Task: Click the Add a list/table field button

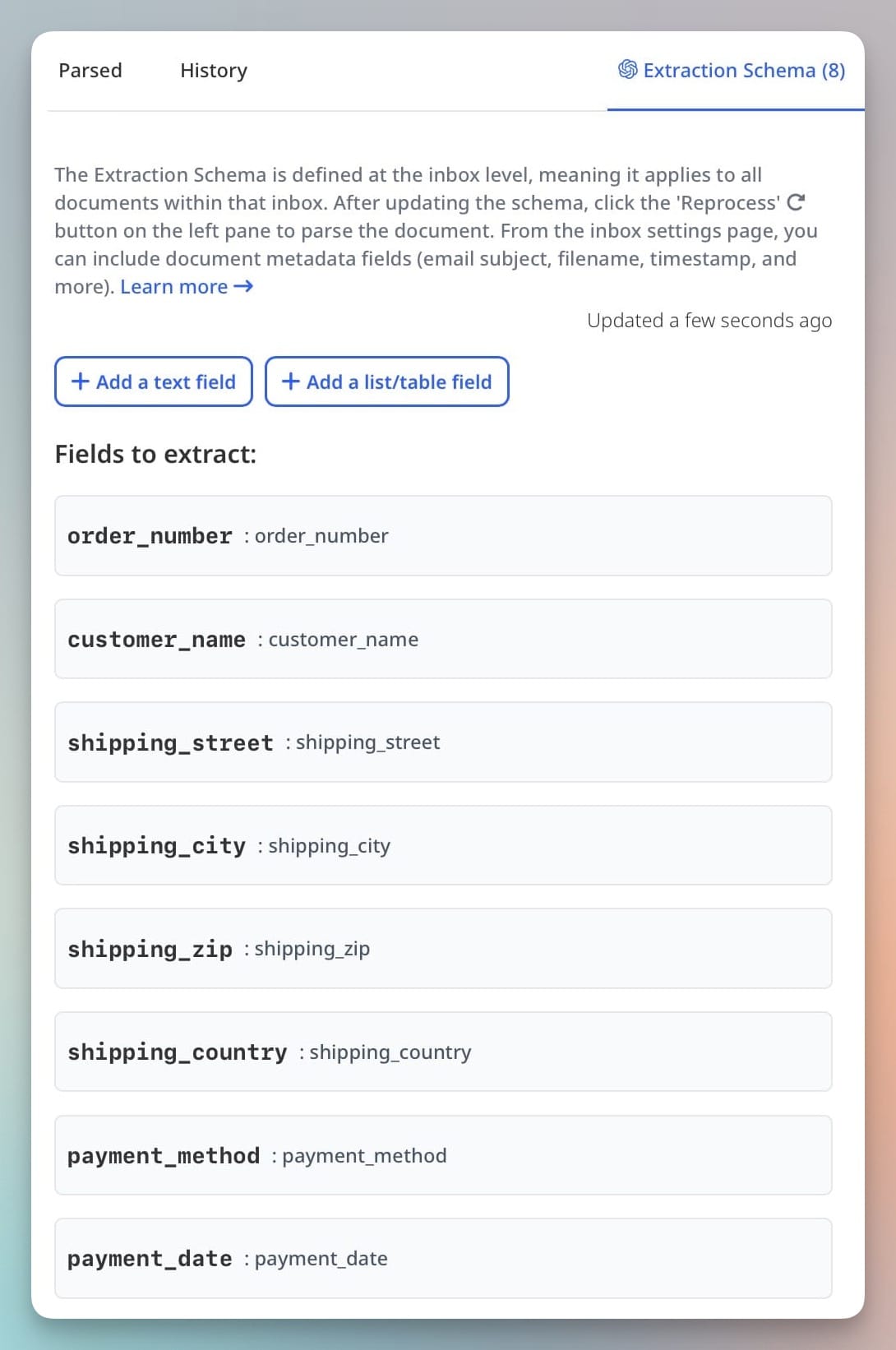Action: (387, 381)
